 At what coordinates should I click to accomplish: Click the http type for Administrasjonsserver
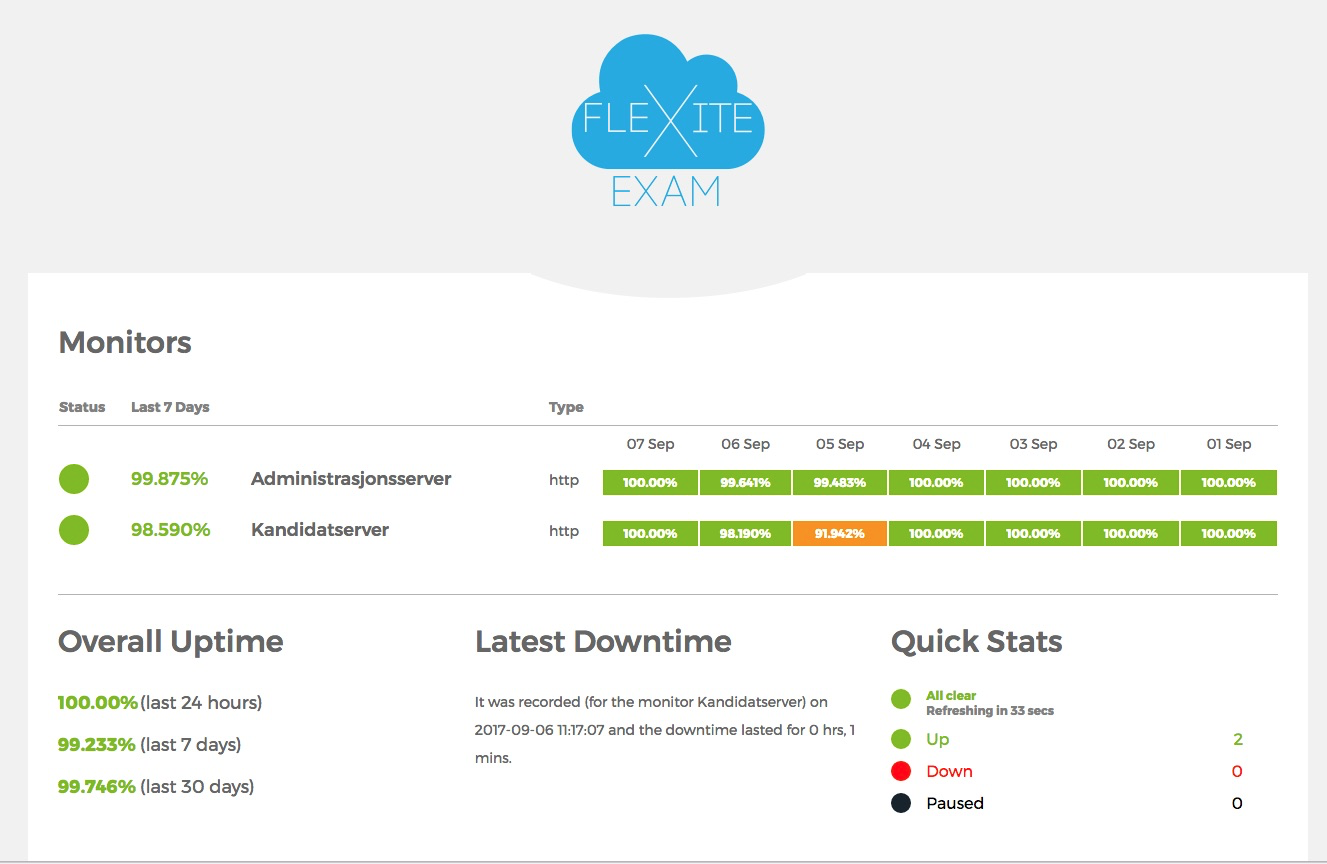(564, 480)
